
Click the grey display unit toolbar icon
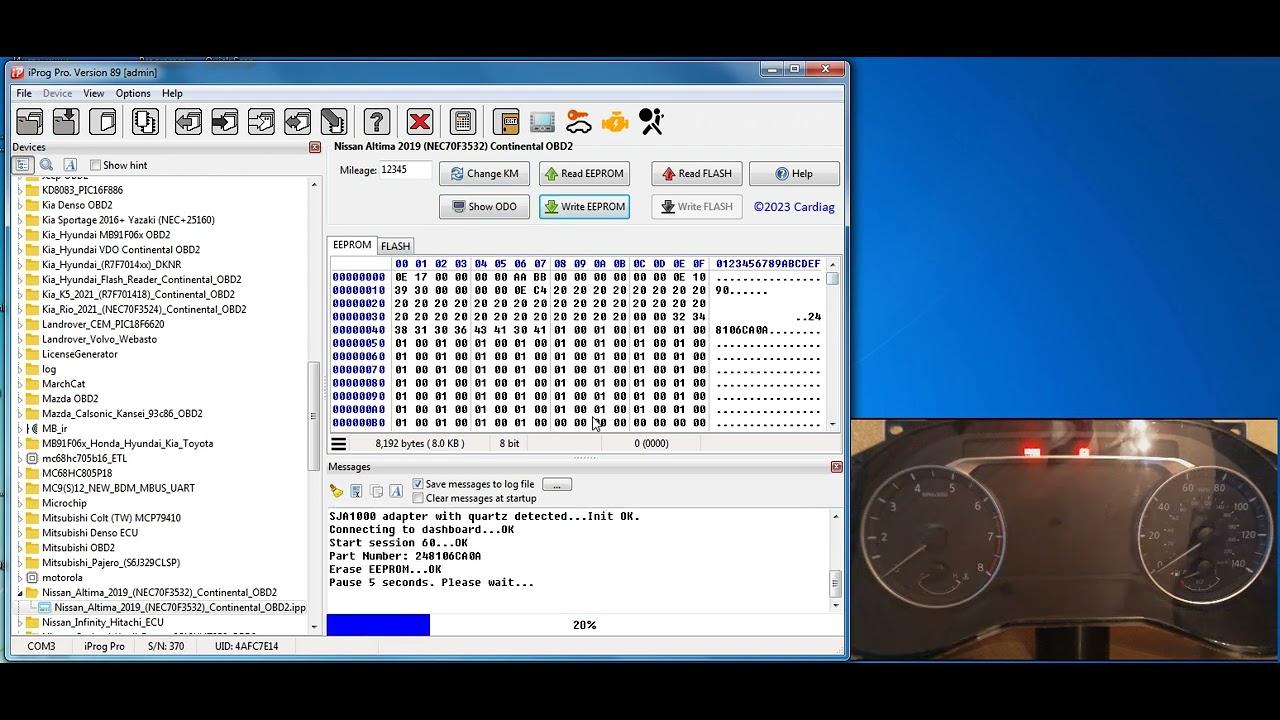542,122
